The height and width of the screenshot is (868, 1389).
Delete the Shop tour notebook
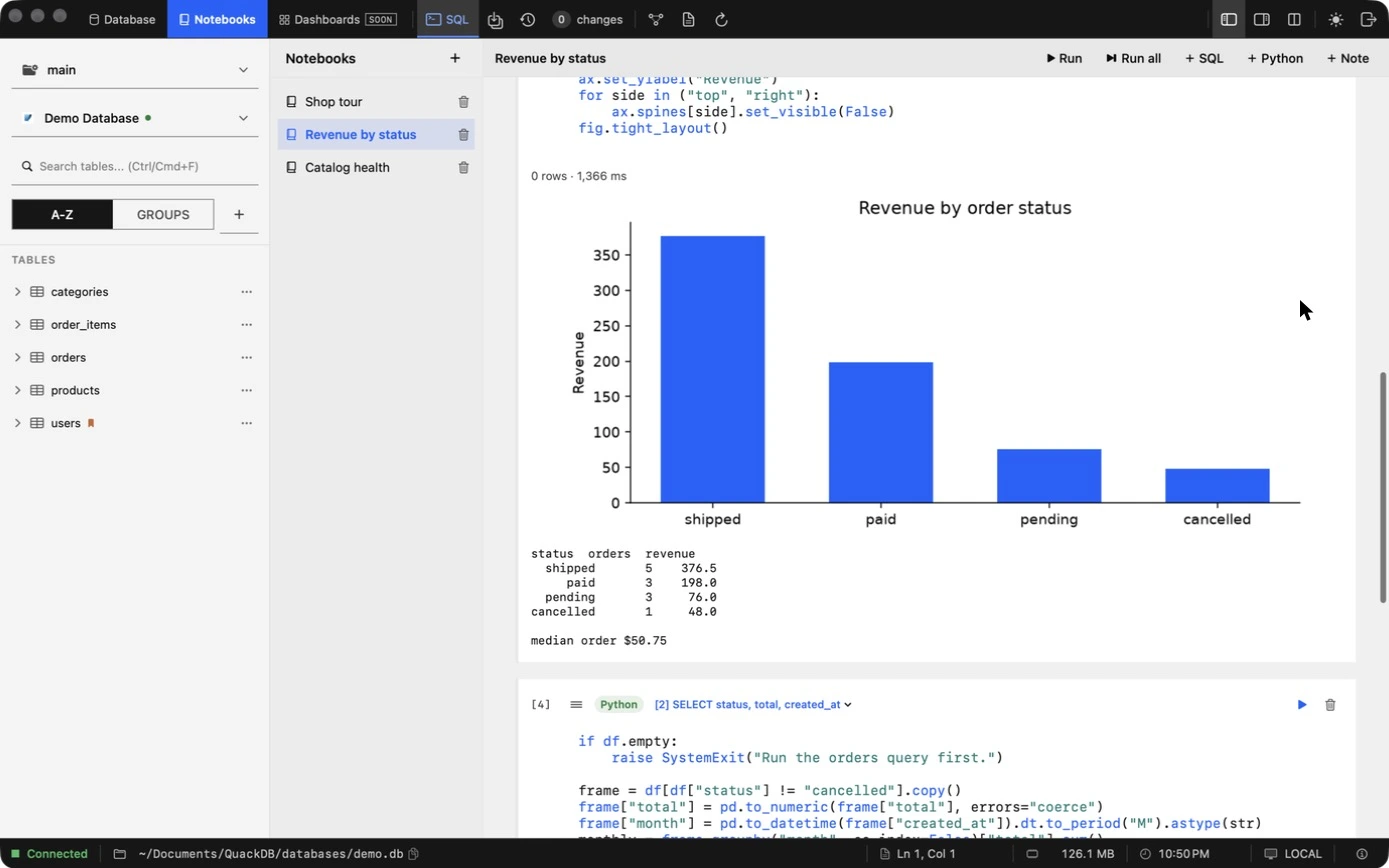[464, 102]
